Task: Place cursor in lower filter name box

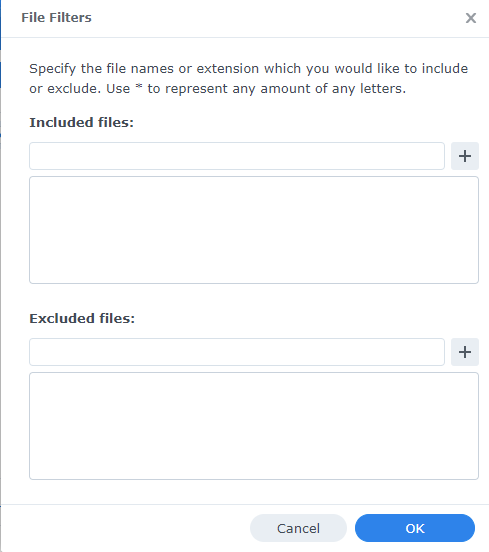Action: pos(237,352)
